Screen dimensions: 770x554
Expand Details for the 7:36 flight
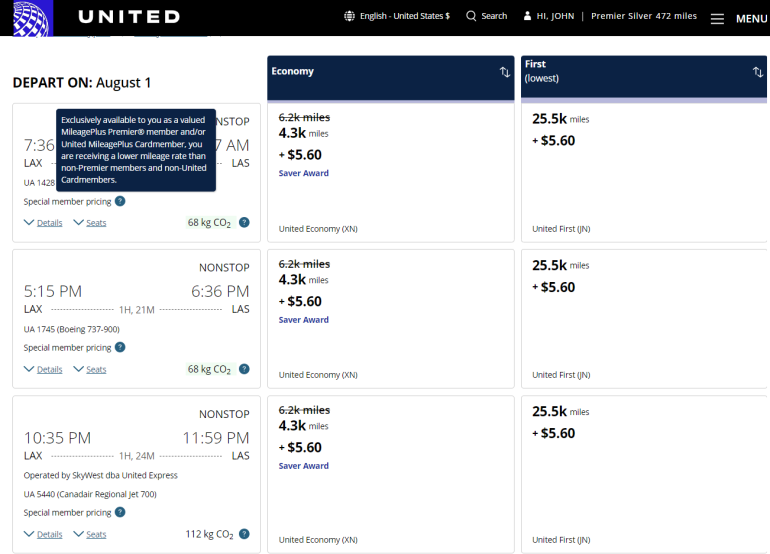tap(43, 223)
